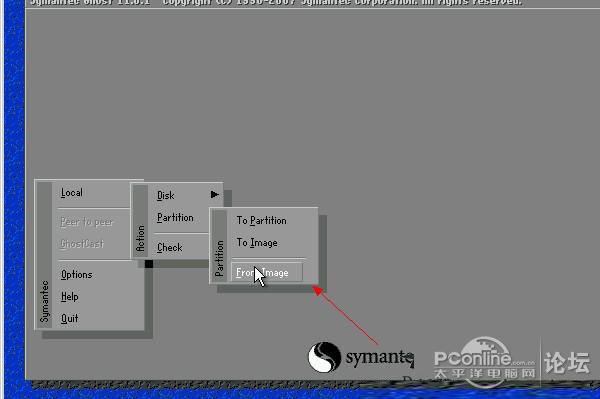
Task: Open the Partition item in the Action menu
Action: (x=175, y=218)
